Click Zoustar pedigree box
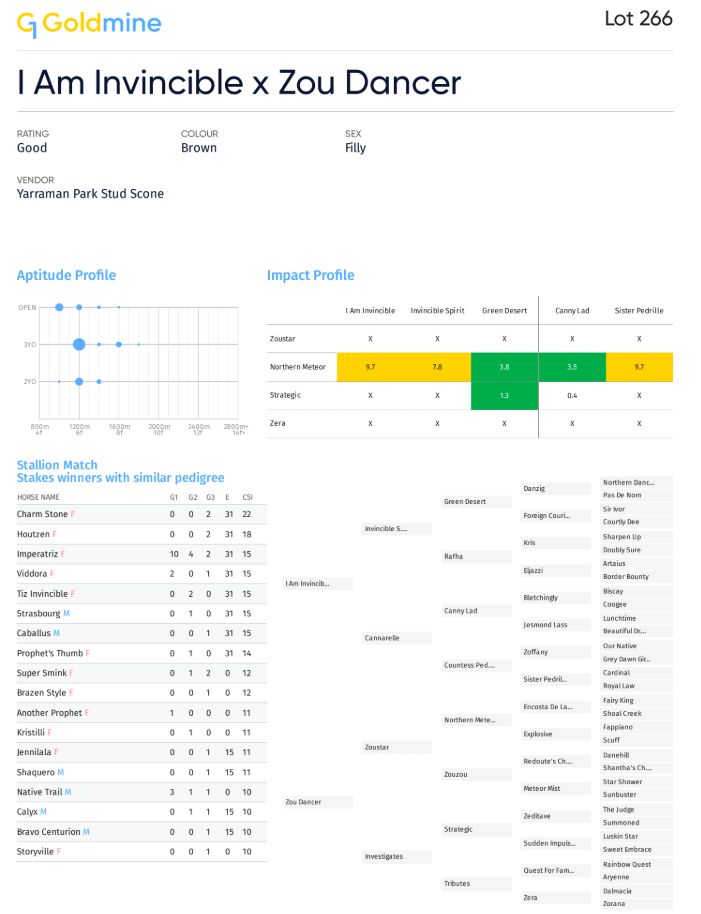This screenshot has width=701, height=914. [397, 747]
